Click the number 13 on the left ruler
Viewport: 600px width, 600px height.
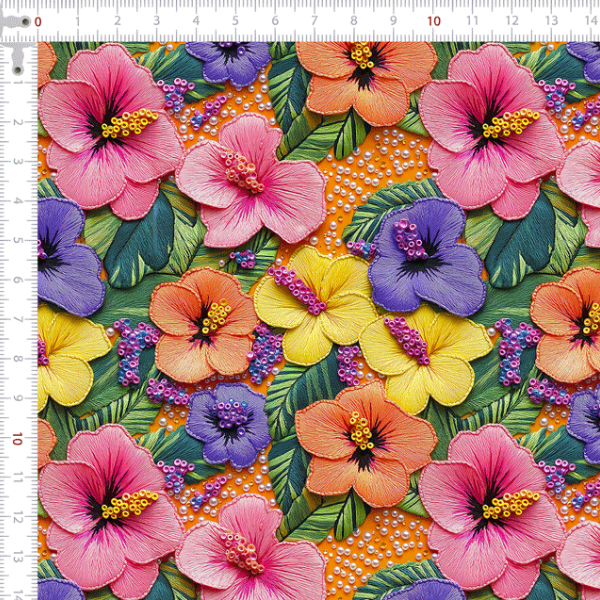pos(17,557)
